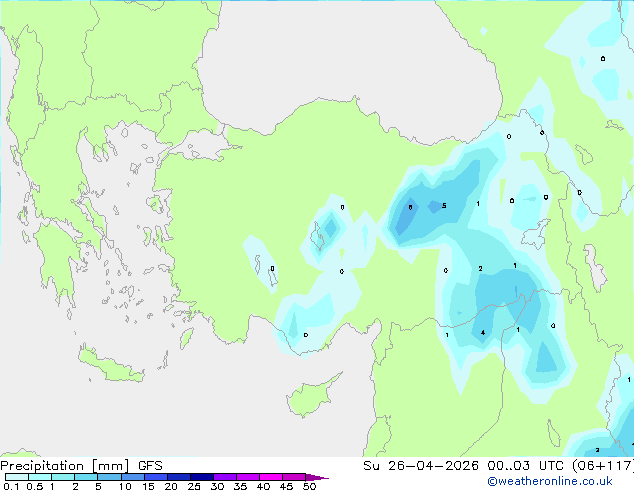Screen dimensions: 634x490
Task: Select the 0.5–1 mm legend color box
Action: [x=40, y=477]
